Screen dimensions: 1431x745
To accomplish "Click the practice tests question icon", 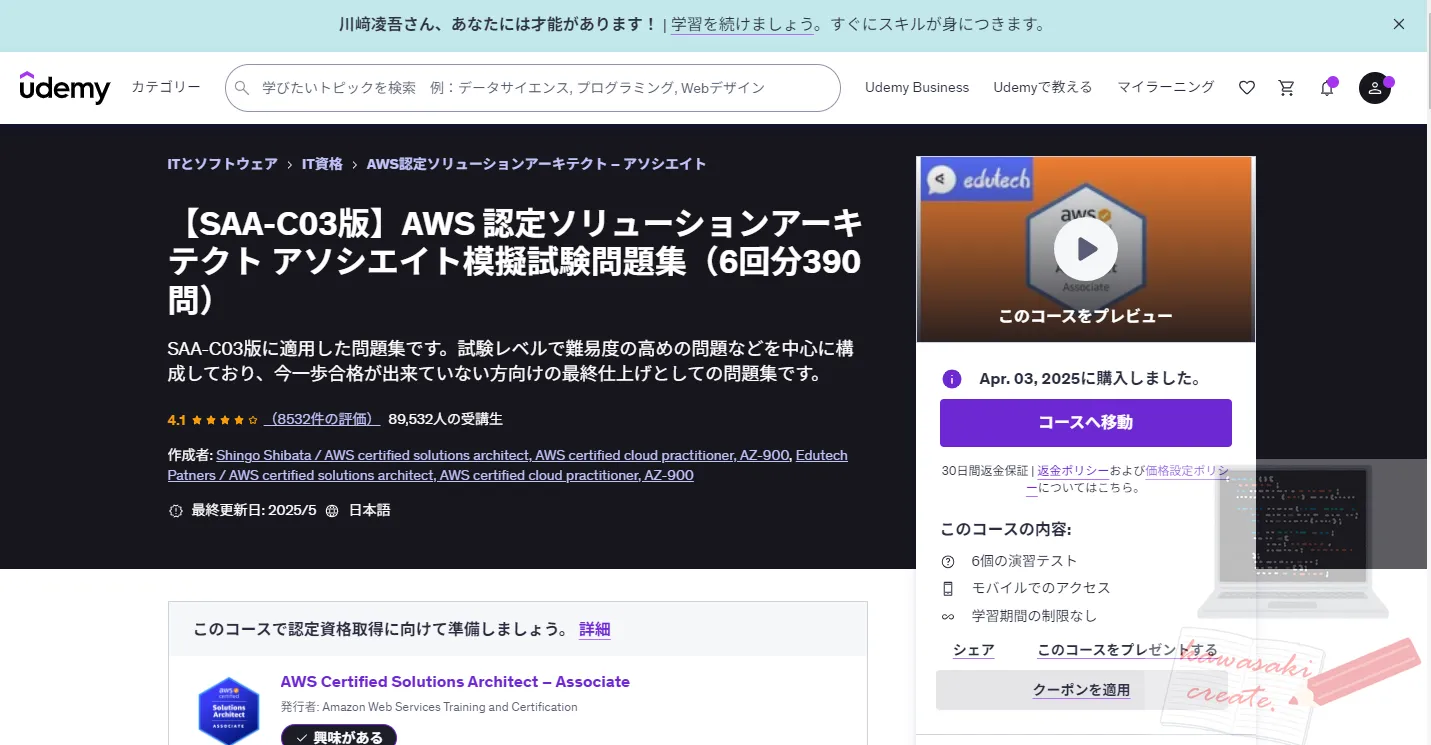I will coord(948,561).
